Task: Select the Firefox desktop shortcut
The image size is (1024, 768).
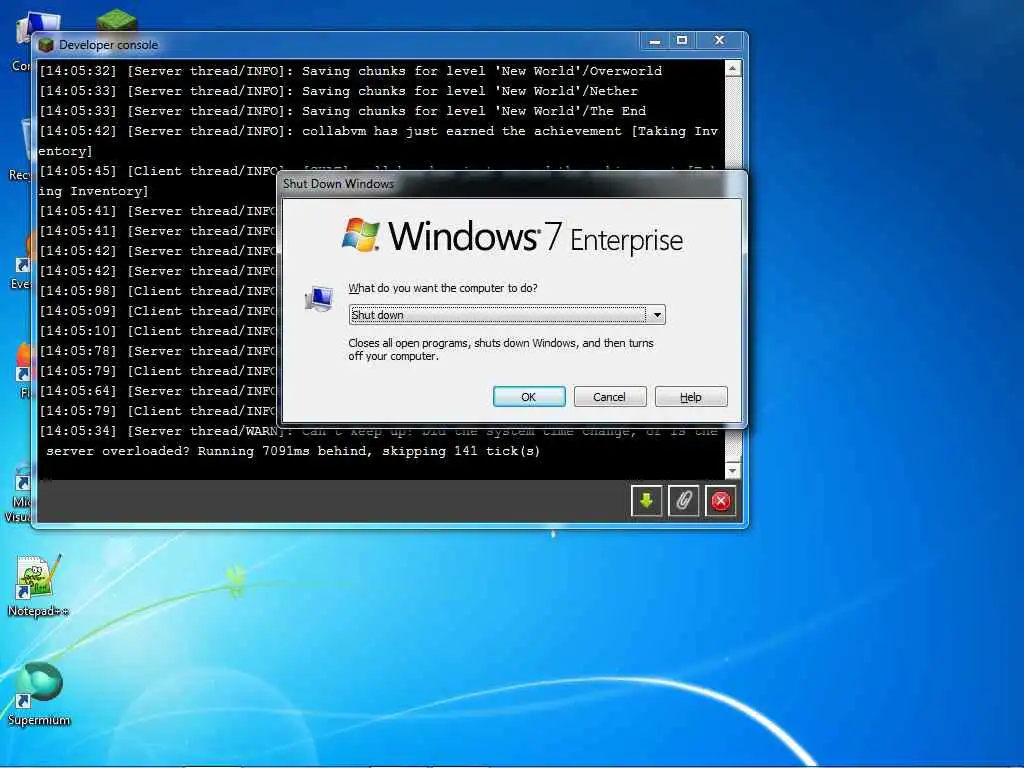Action: tap(24, 370)
